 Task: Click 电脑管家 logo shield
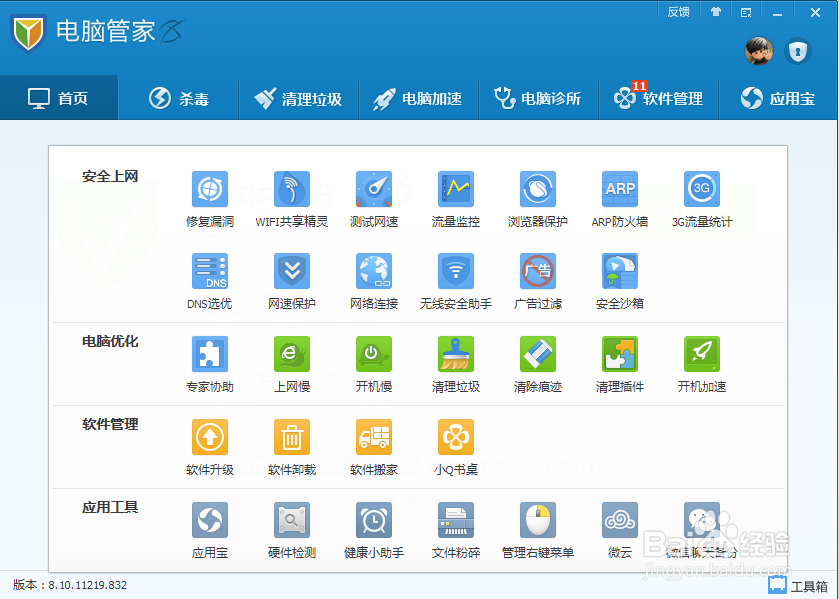[28, 33]
